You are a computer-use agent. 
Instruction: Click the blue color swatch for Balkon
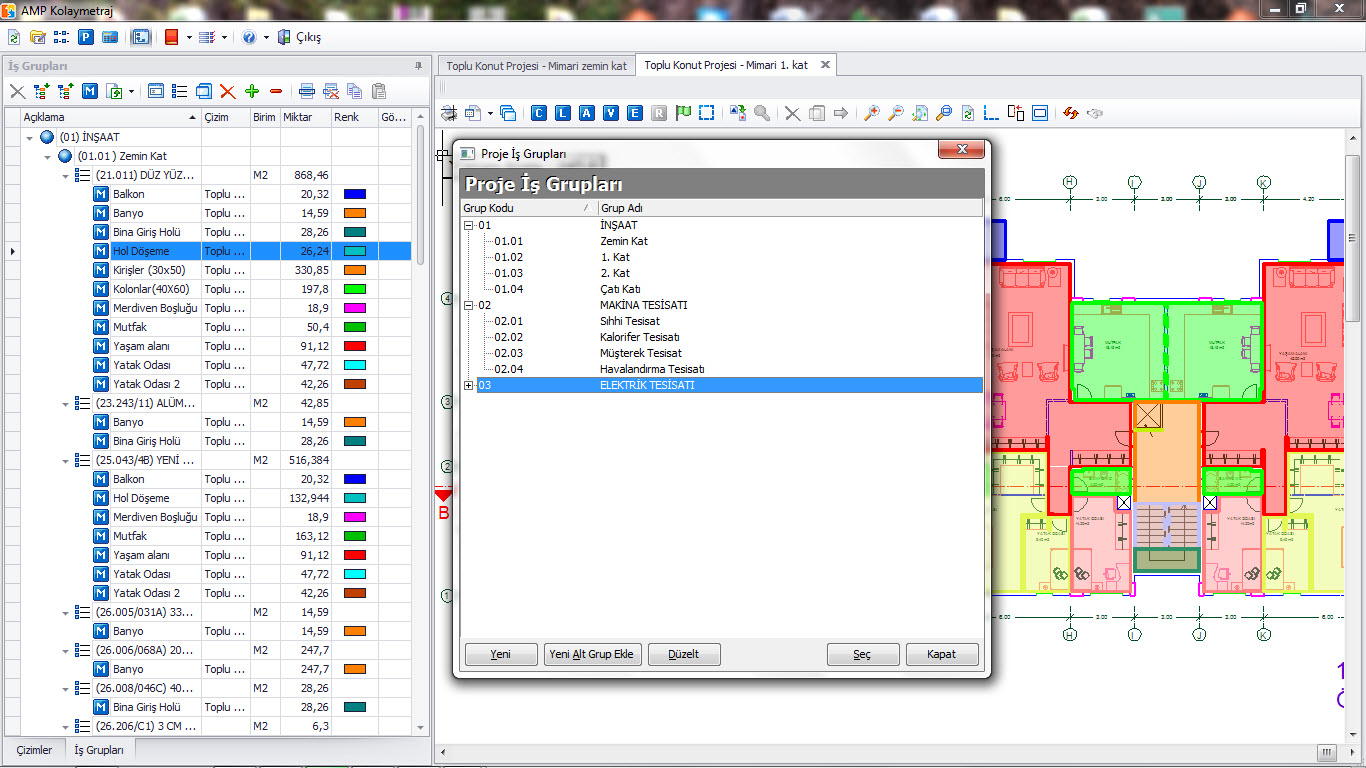355,194
